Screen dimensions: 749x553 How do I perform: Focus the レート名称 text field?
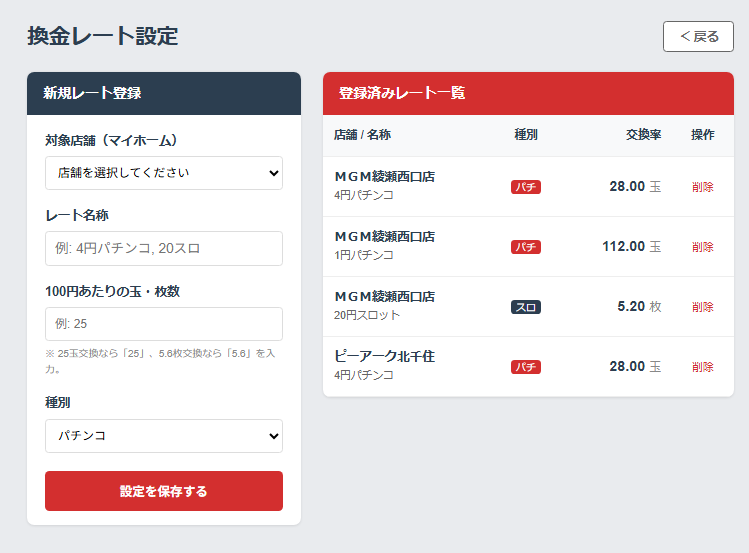[x=164, y=249]
